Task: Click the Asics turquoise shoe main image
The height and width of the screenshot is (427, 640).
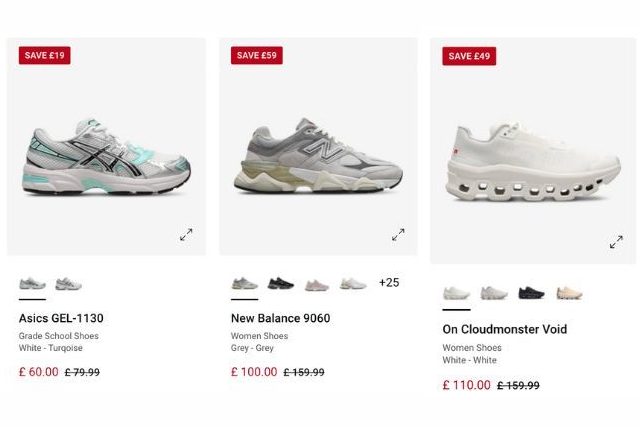Action: click(x=106, y=157)
